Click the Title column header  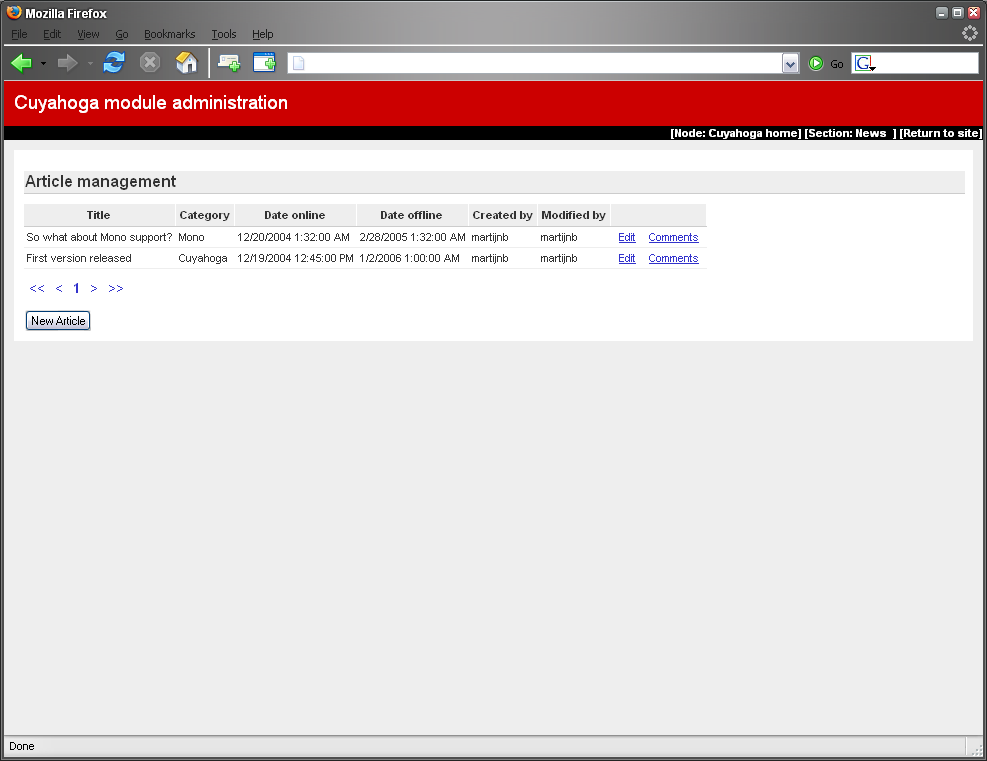click(99, 215)
